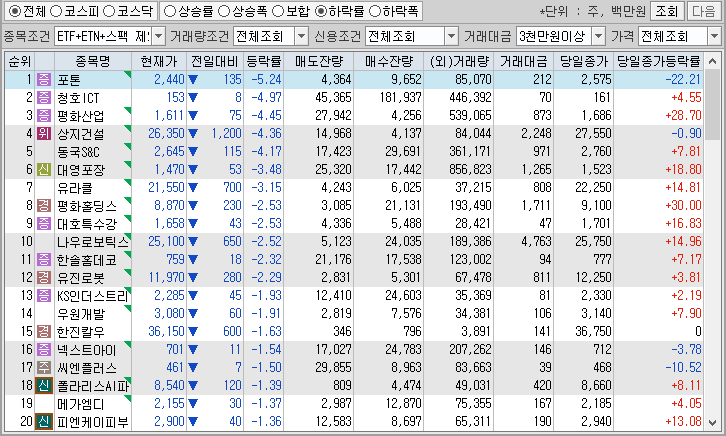Select the 유라클 stock name
This screenshot has height=436, width=726.
tap(75, 188)
